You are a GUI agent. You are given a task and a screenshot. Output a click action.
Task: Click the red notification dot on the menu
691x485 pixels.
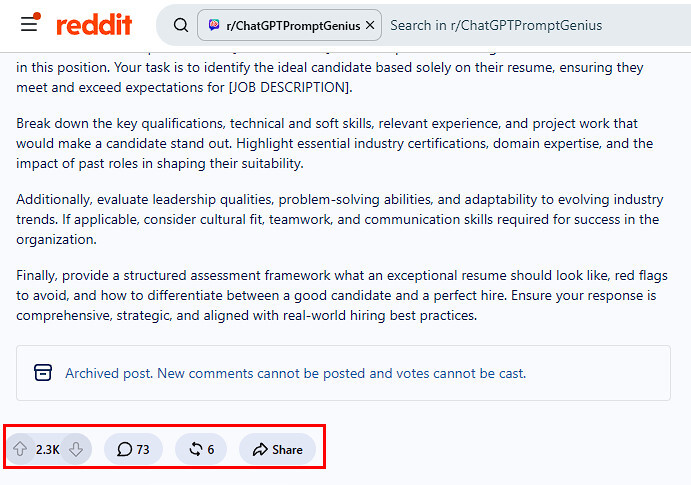click(x=37, y=16)
